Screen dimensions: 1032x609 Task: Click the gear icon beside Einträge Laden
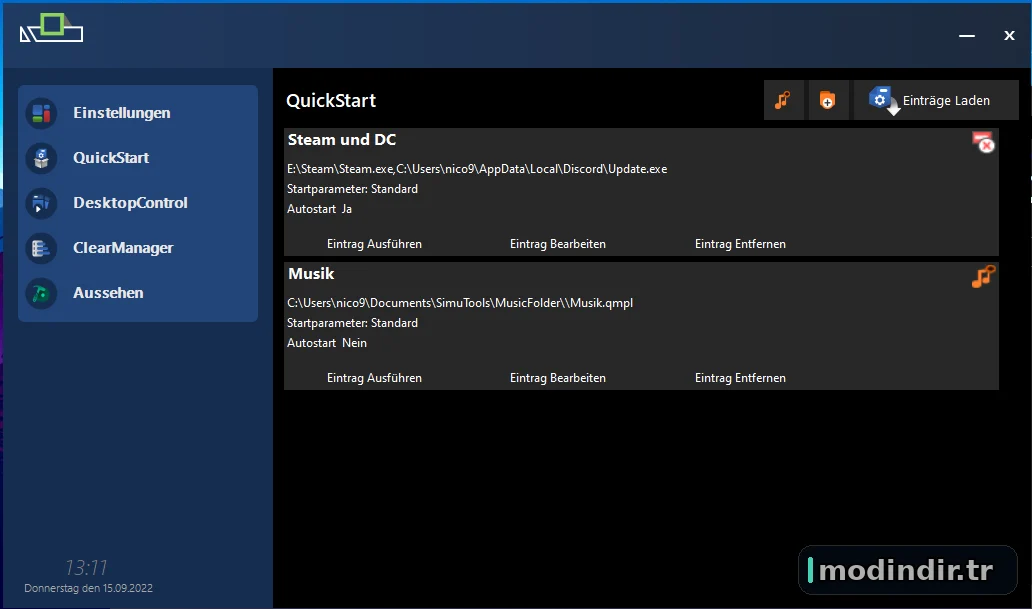point(882,100)
